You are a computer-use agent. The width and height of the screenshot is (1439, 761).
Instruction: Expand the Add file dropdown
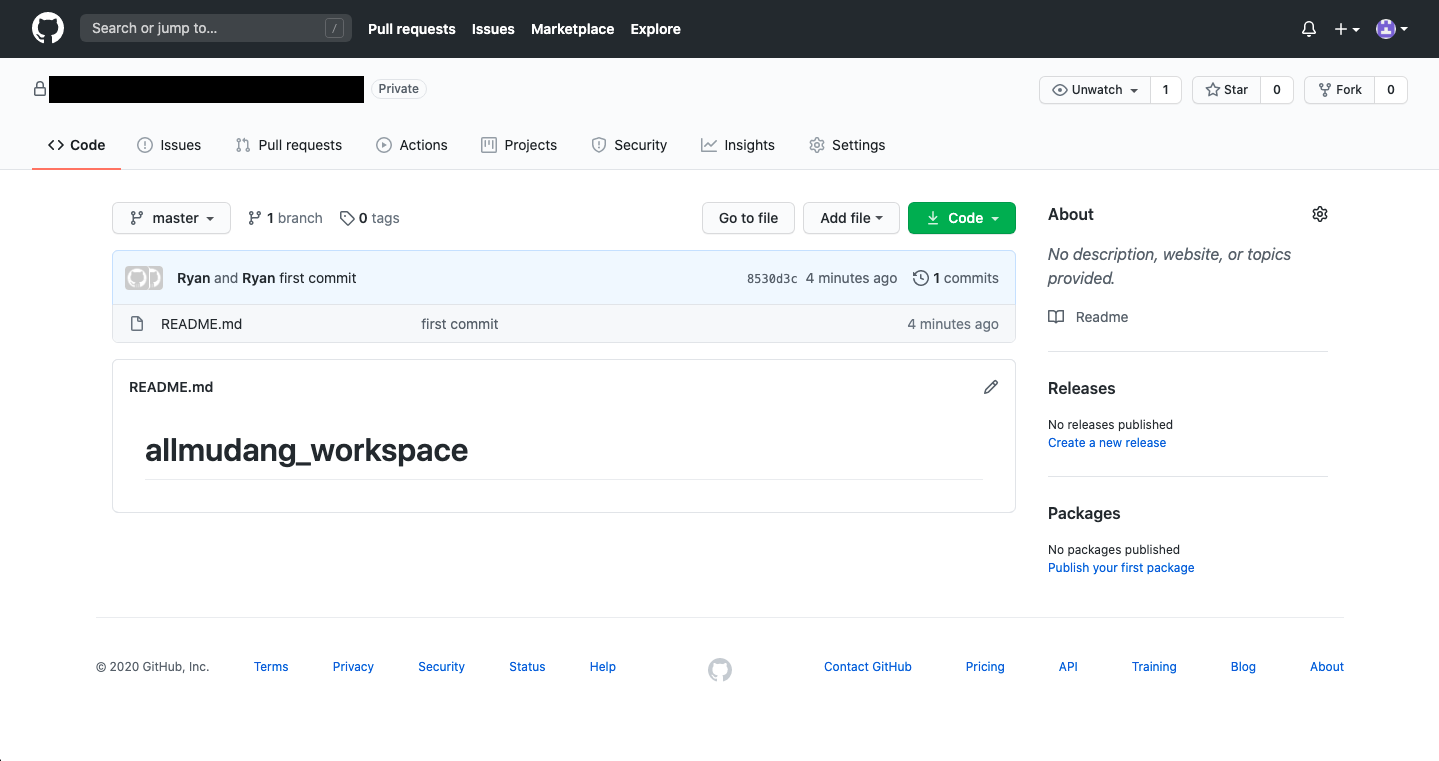pyautogui.click(x=851, y=218)
